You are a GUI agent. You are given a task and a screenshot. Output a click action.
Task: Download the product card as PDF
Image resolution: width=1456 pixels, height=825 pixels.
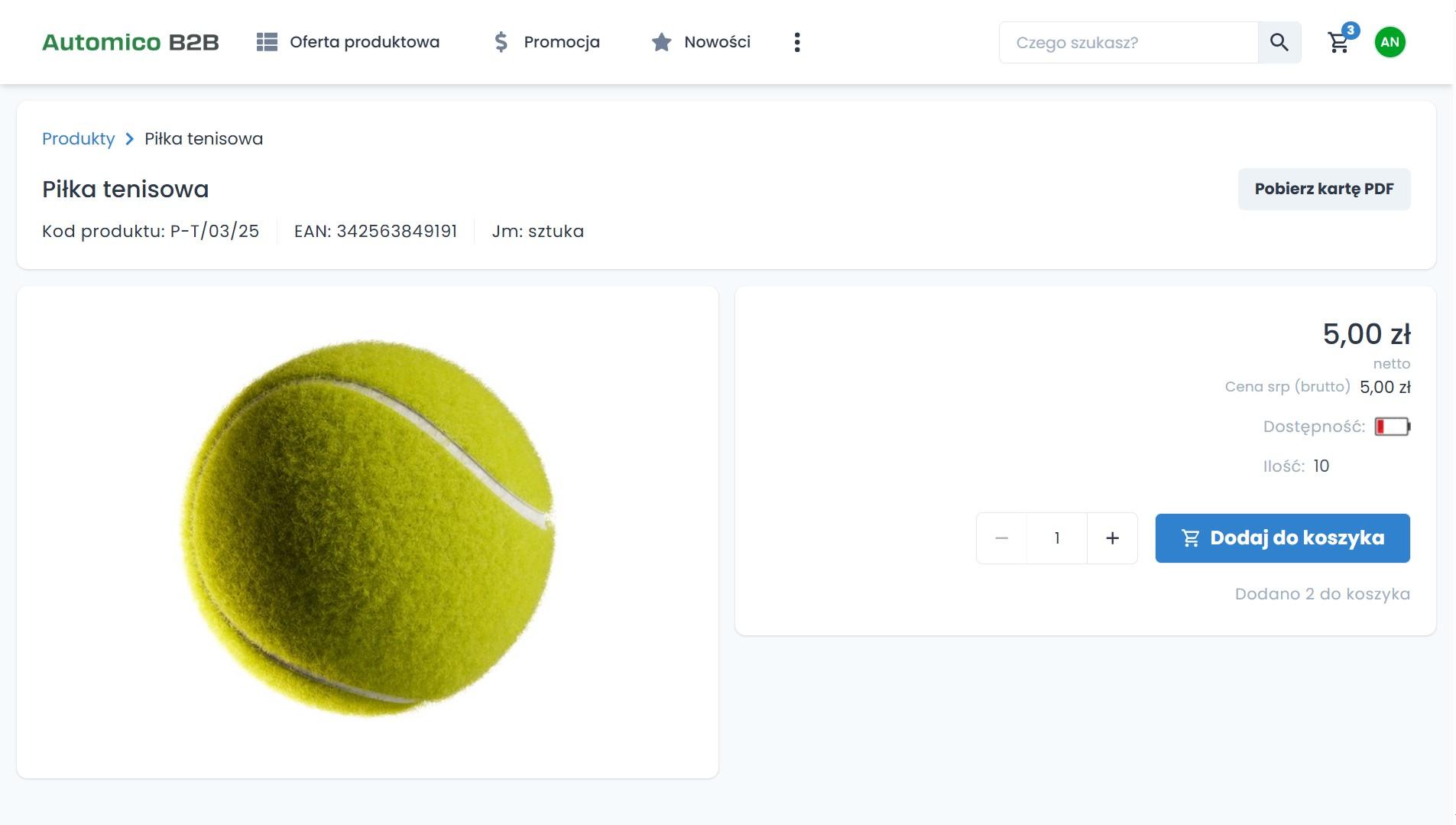tap(1324, 189)
